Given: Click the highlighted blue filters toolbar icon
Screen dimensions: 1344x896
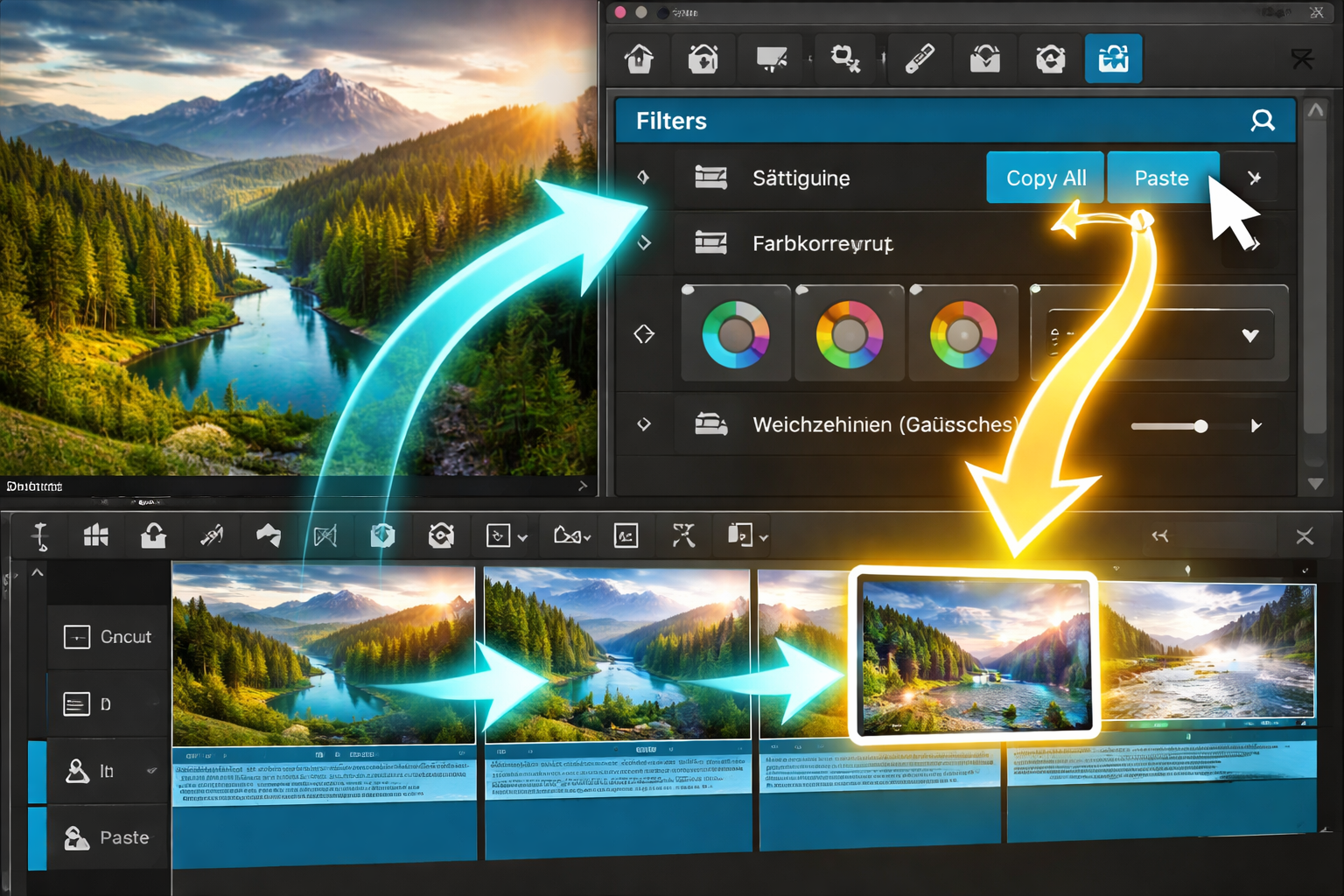Looking at the screenshot, I should (x=1113, y=59).
